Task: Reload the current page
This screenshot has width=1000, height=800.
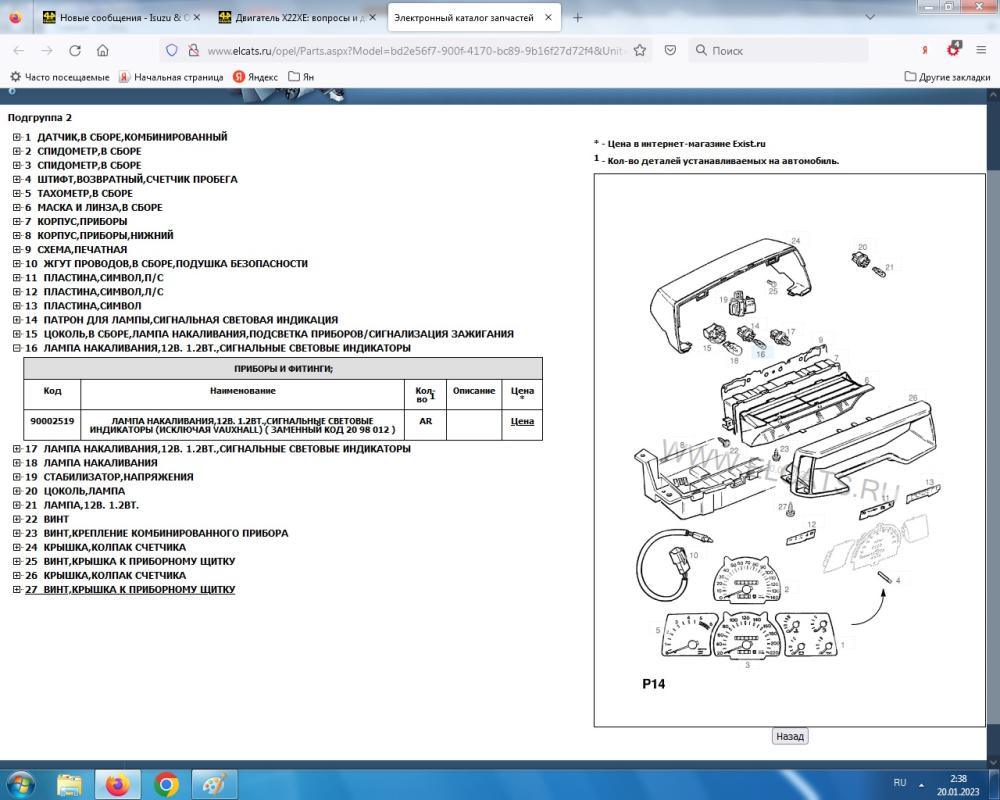Action: coord(75,50)
